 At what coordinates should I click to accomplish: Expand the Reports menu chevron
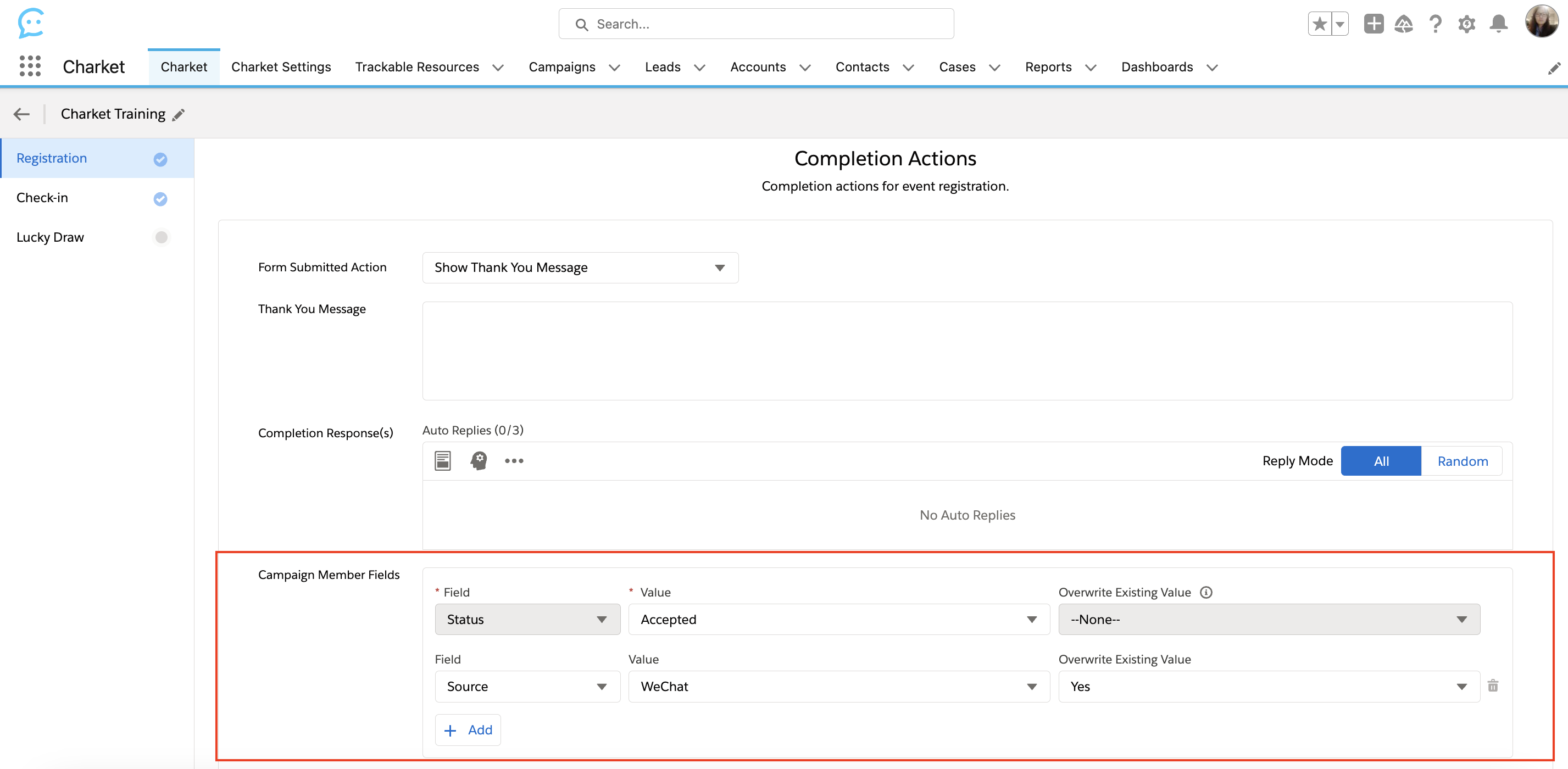(x=1091, y=68)
